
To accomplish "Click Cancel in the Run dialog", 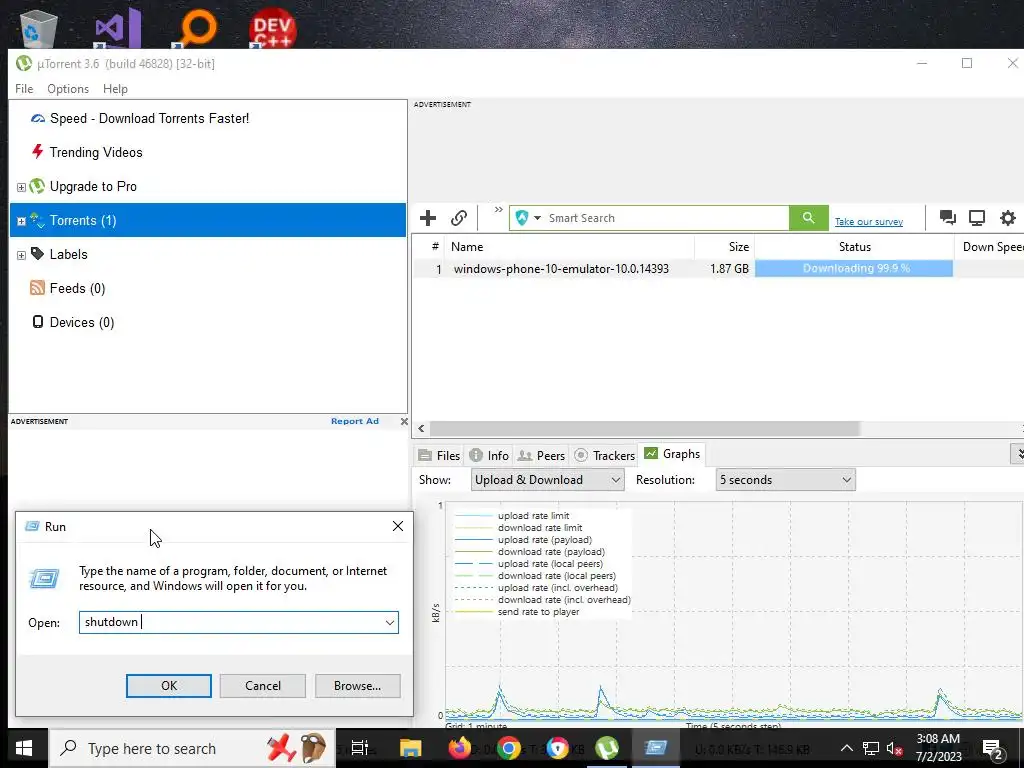I will point(263,686).
